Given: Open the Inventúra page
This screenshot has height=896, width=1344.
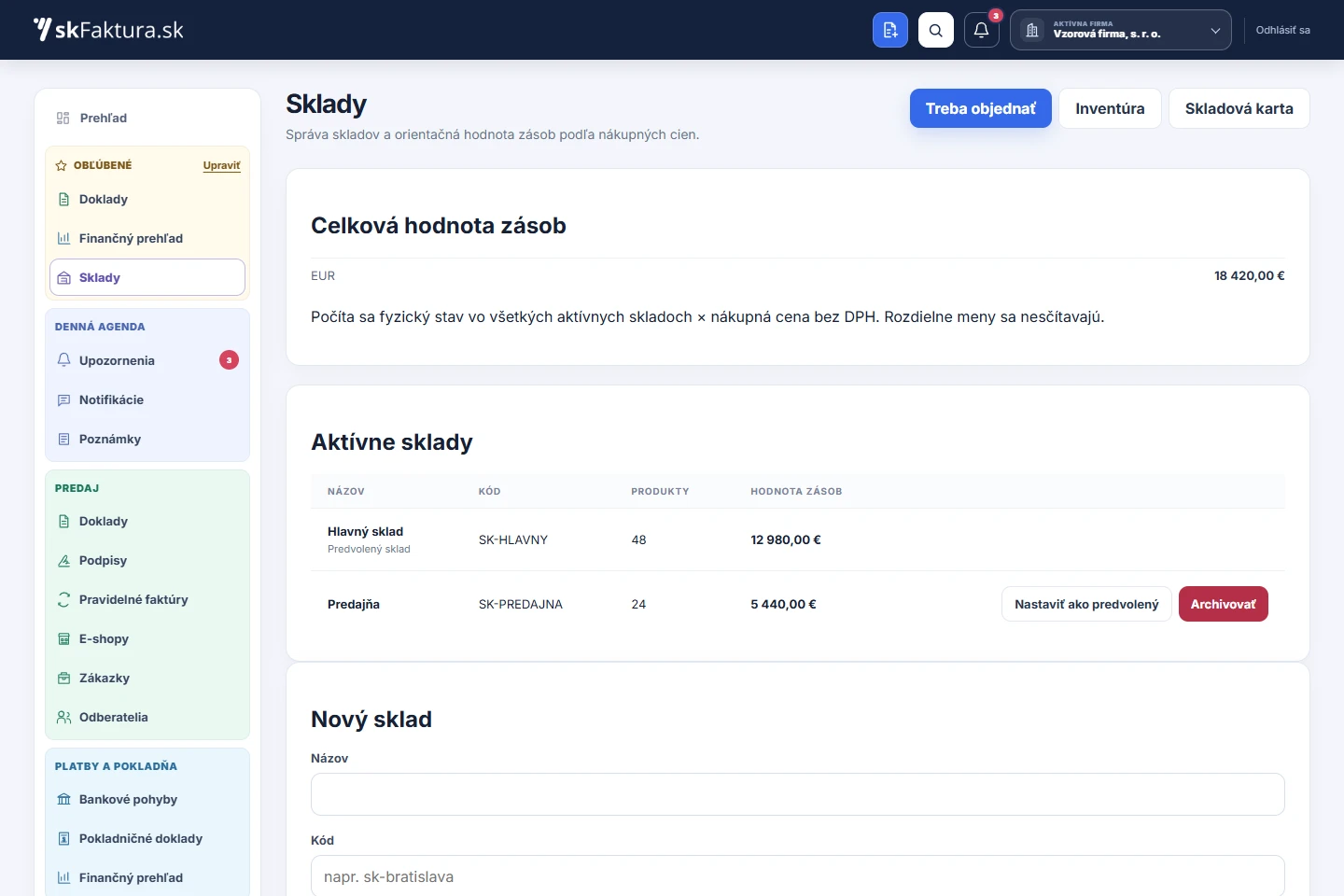Looking at the screenshot, I should [1110, 108].
